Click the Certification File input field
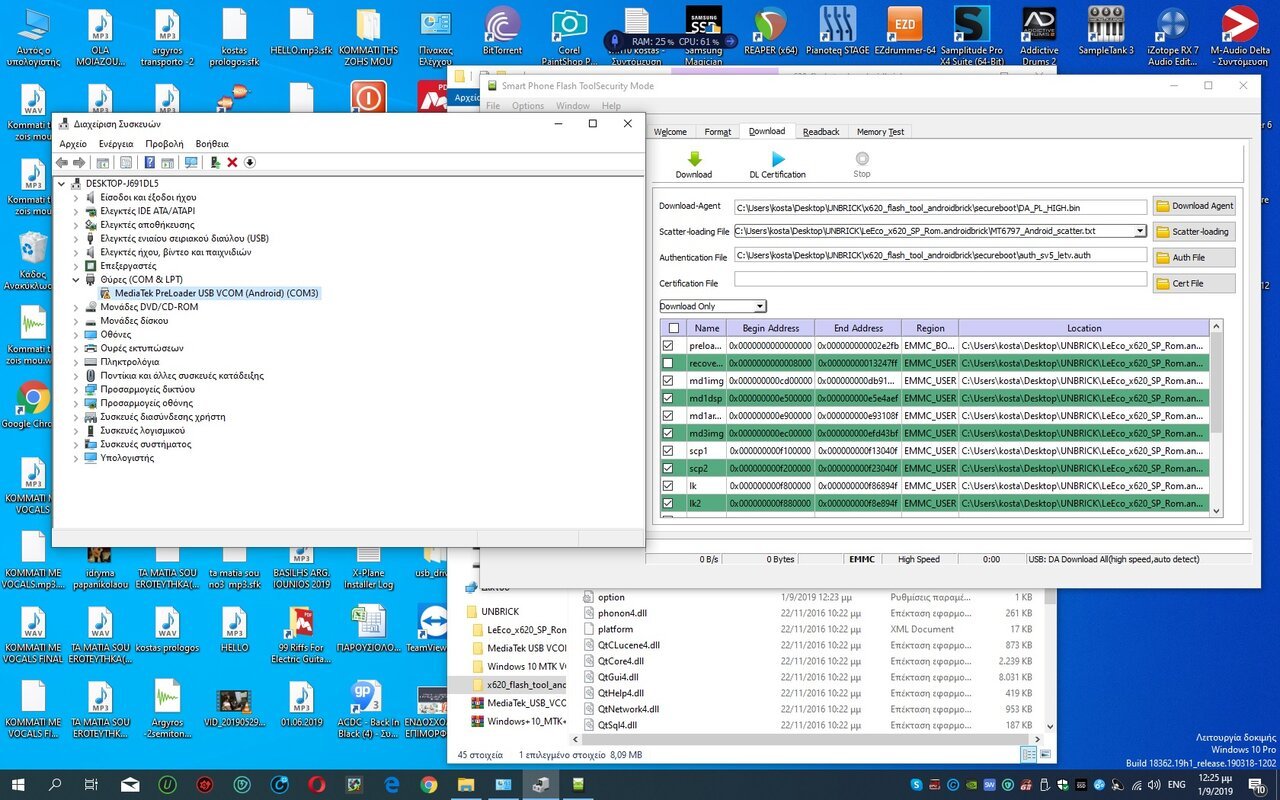 tap(940, 280)
